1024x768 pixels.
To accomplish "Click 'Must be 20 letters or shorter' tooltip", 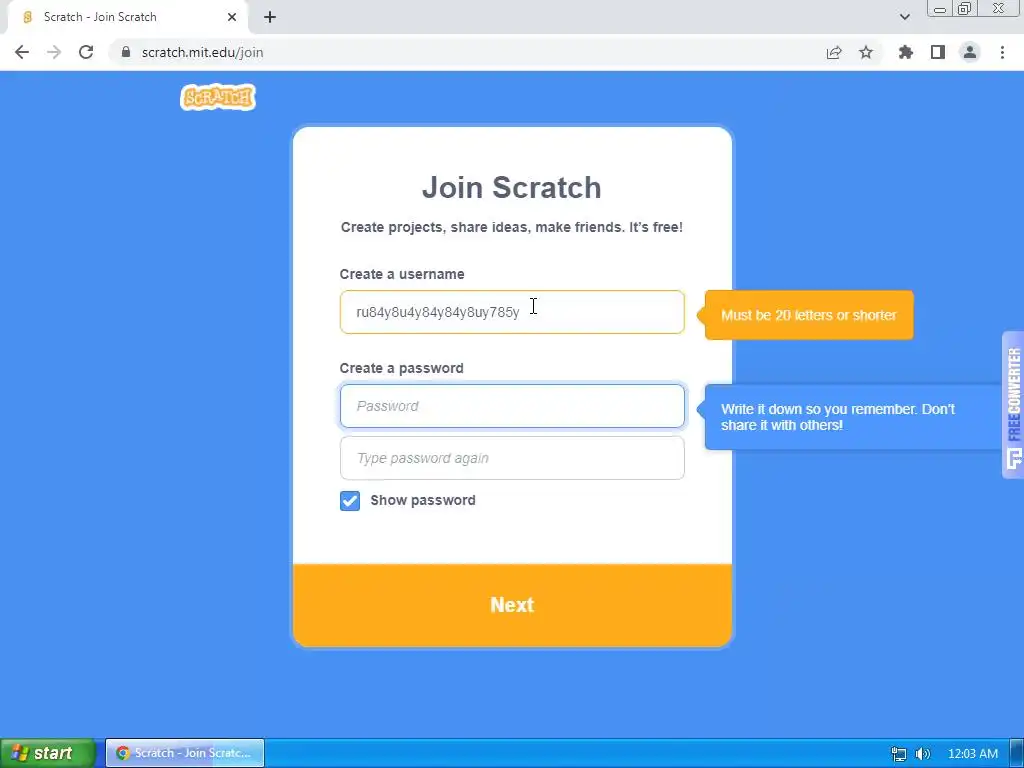I will point(808,315).
